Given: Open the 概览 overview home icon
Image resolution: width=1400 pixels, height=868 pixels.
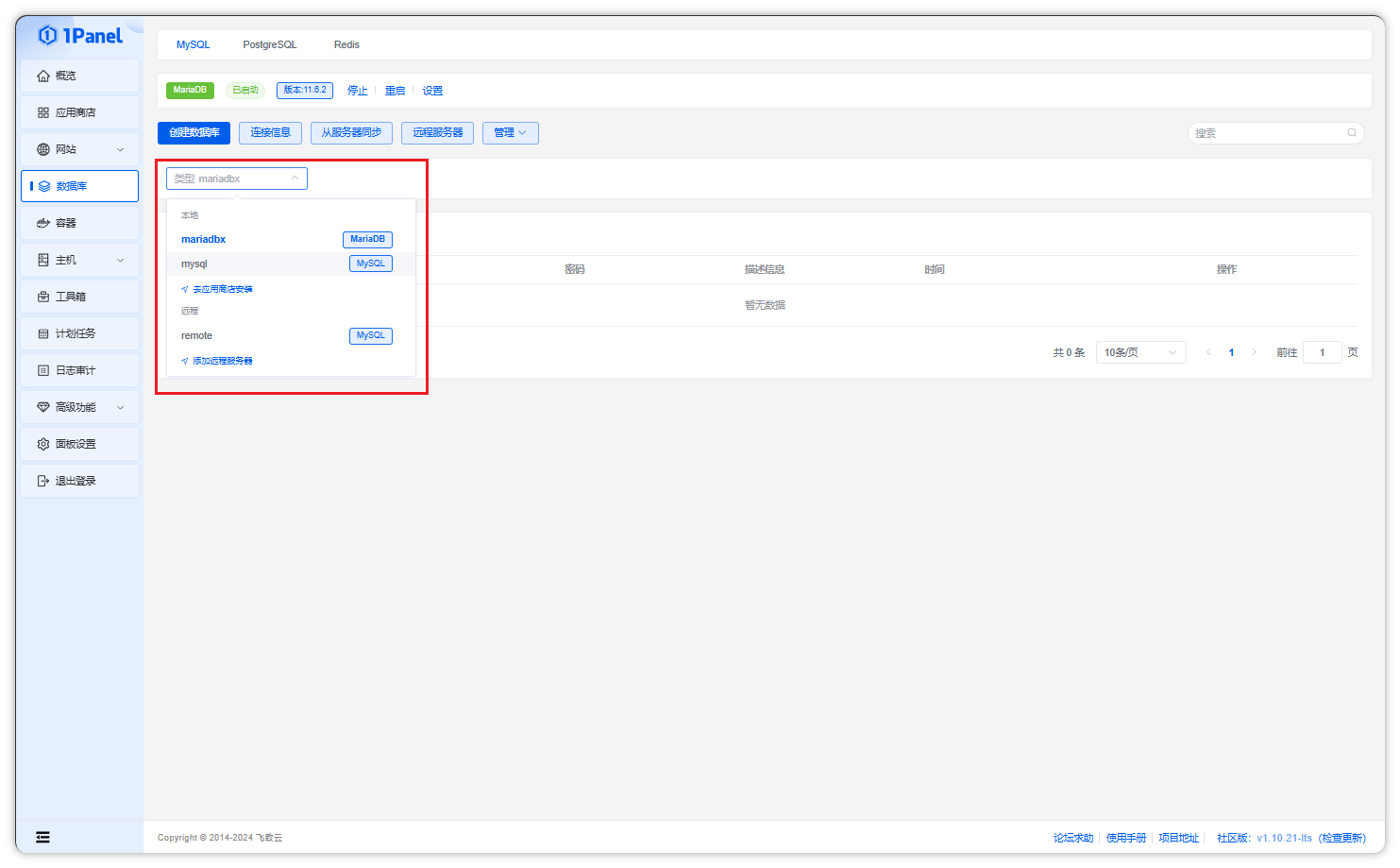Looking at the screenshot, I should pyautogui.click(x=43, y=76).
